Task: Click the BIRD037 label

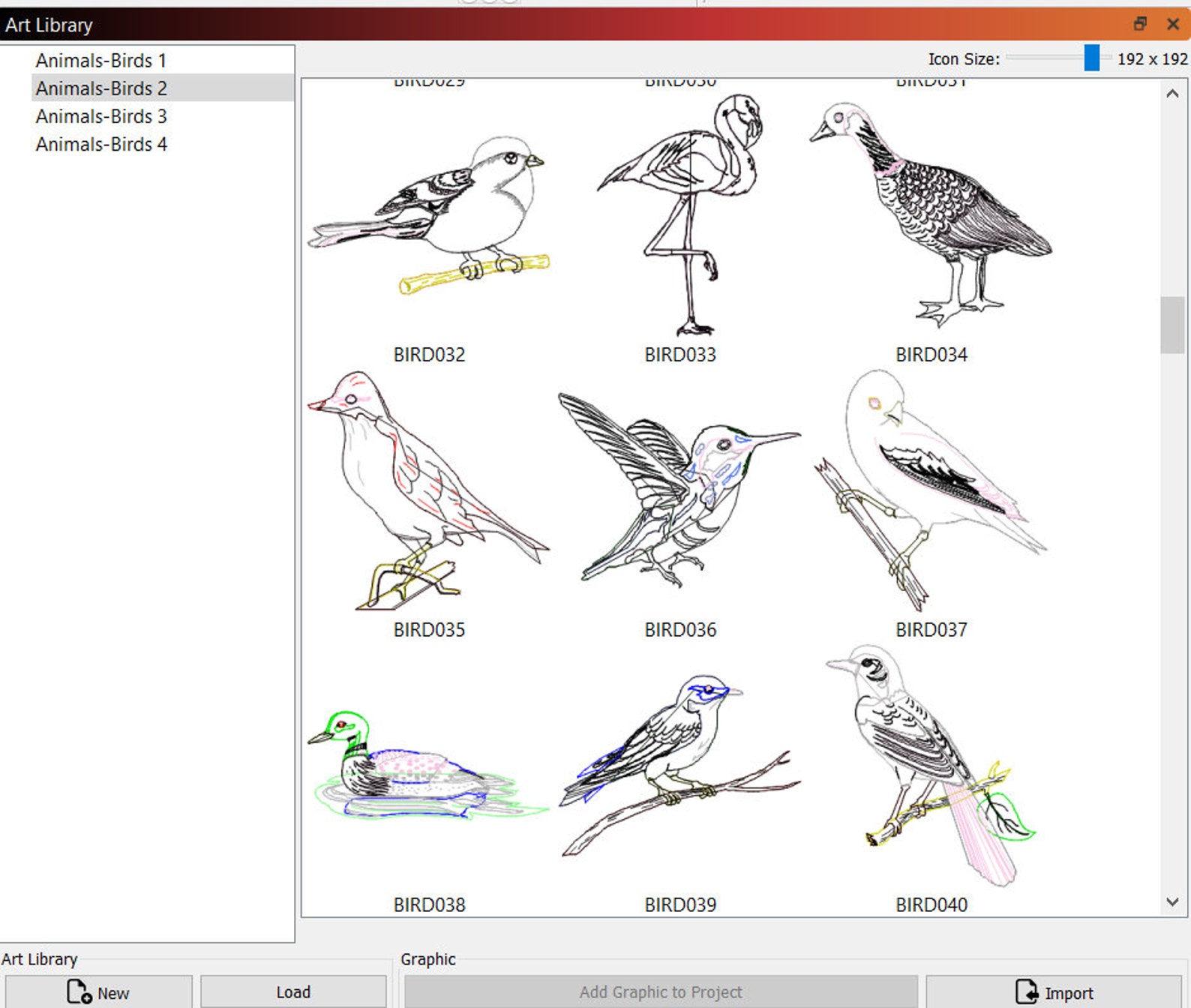Action: pyautogui.click(x=931, y=630)
